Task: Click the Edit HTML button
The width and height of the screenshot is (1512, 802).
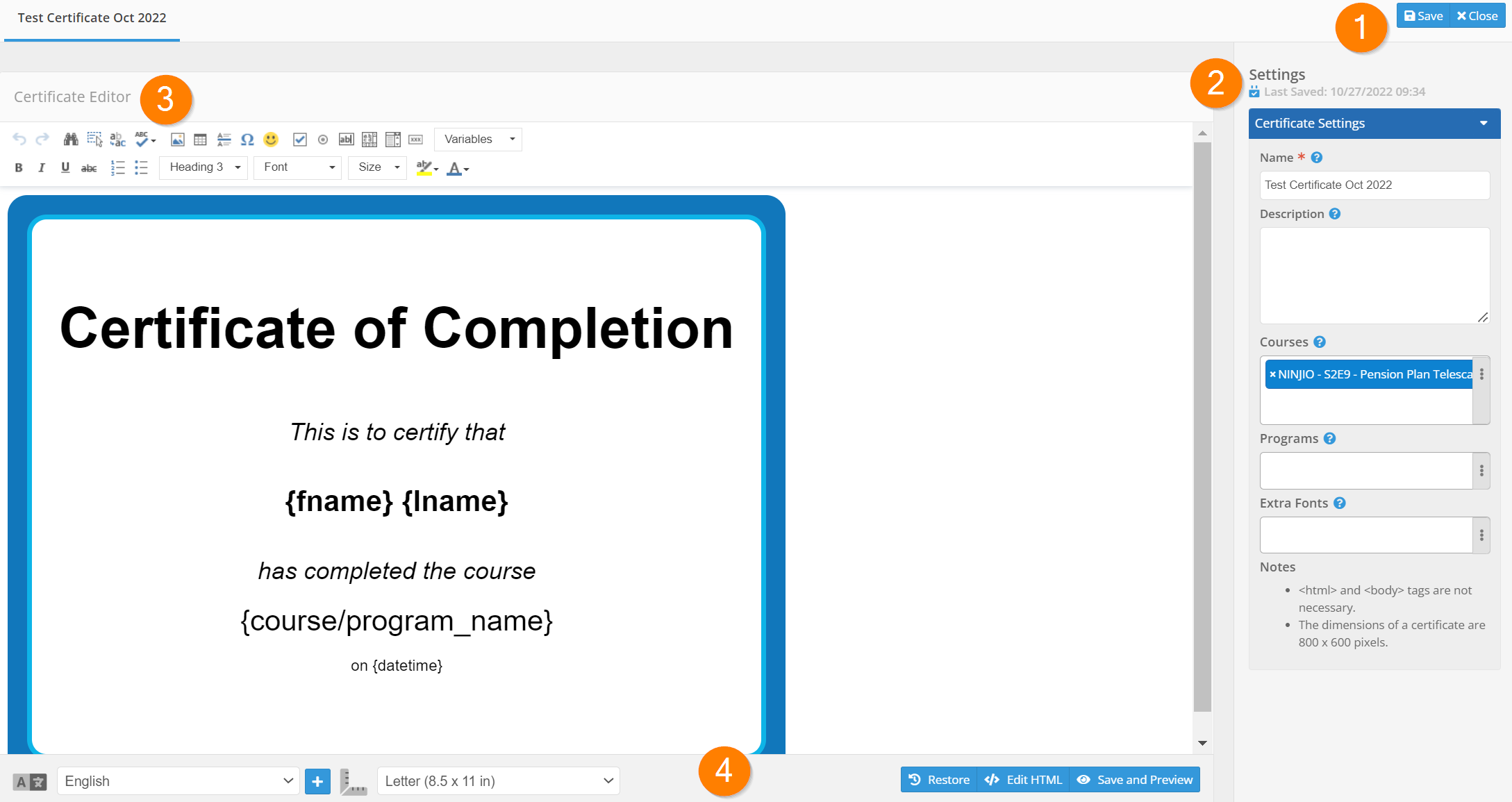Action: pos(1023,780)
